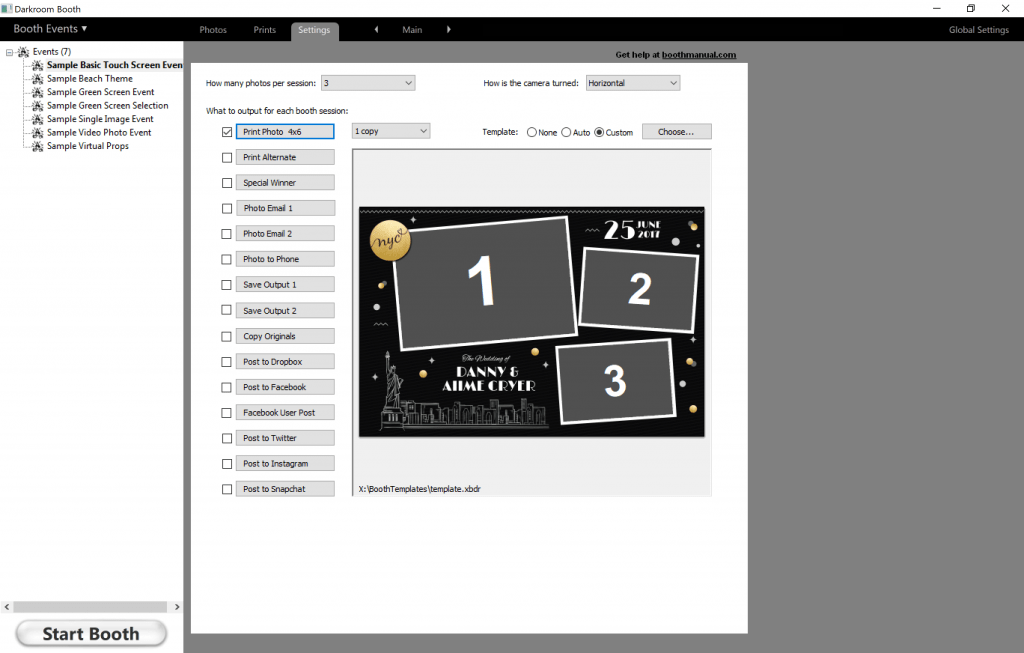Click icon beside Sample Single Image Event
1024x653 pixels.
(x=38, y=119)
